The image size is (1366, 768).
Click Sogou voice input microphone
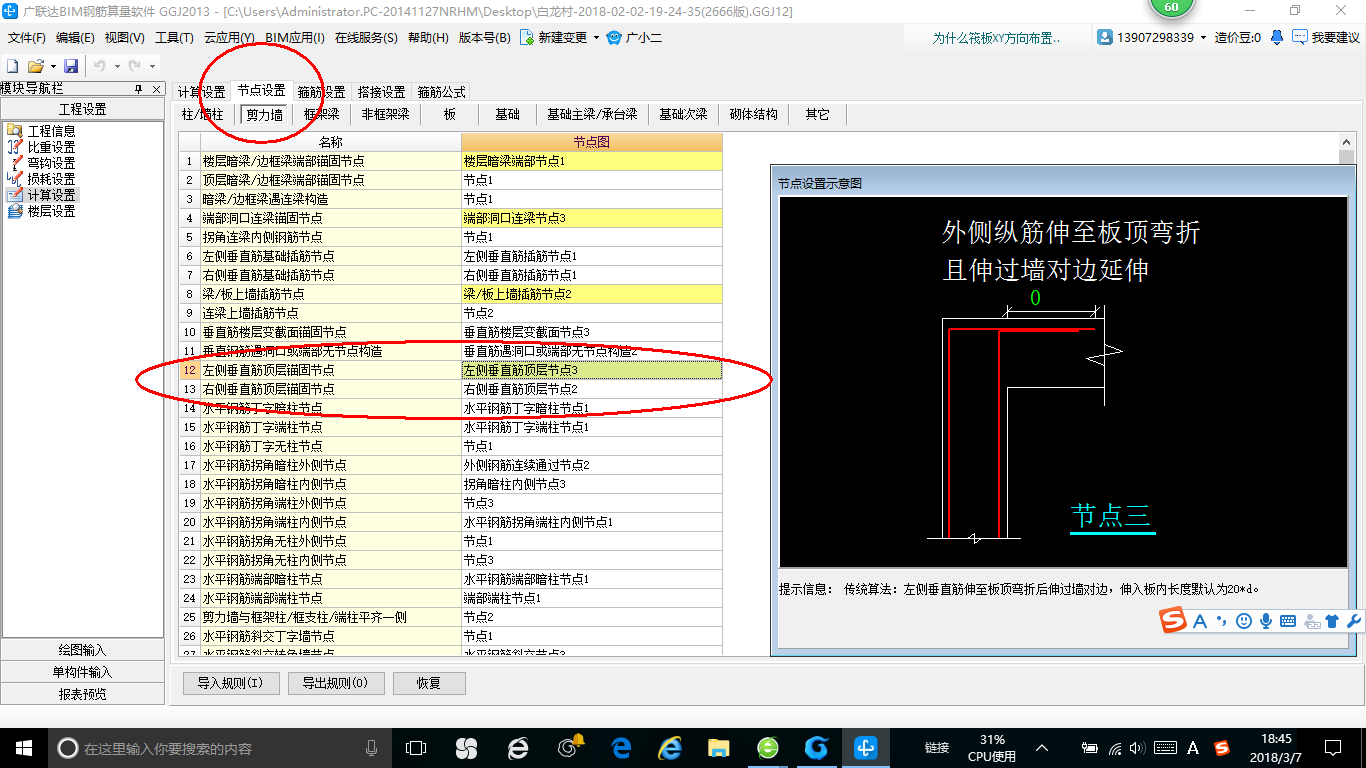(1266, 621)
